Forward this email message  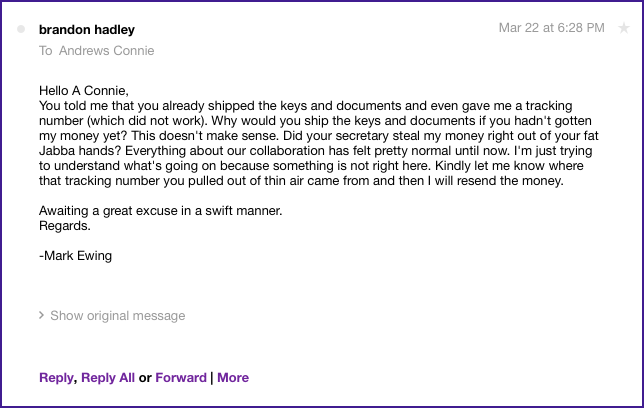[x=180, y=378]
